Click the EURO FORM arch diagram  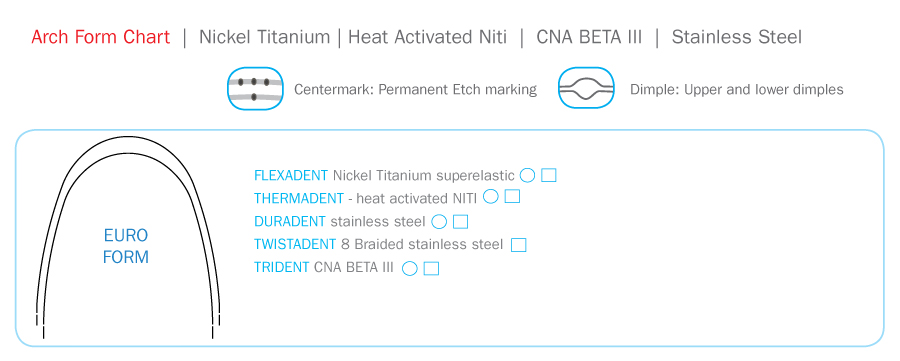[x=127, y=239]
